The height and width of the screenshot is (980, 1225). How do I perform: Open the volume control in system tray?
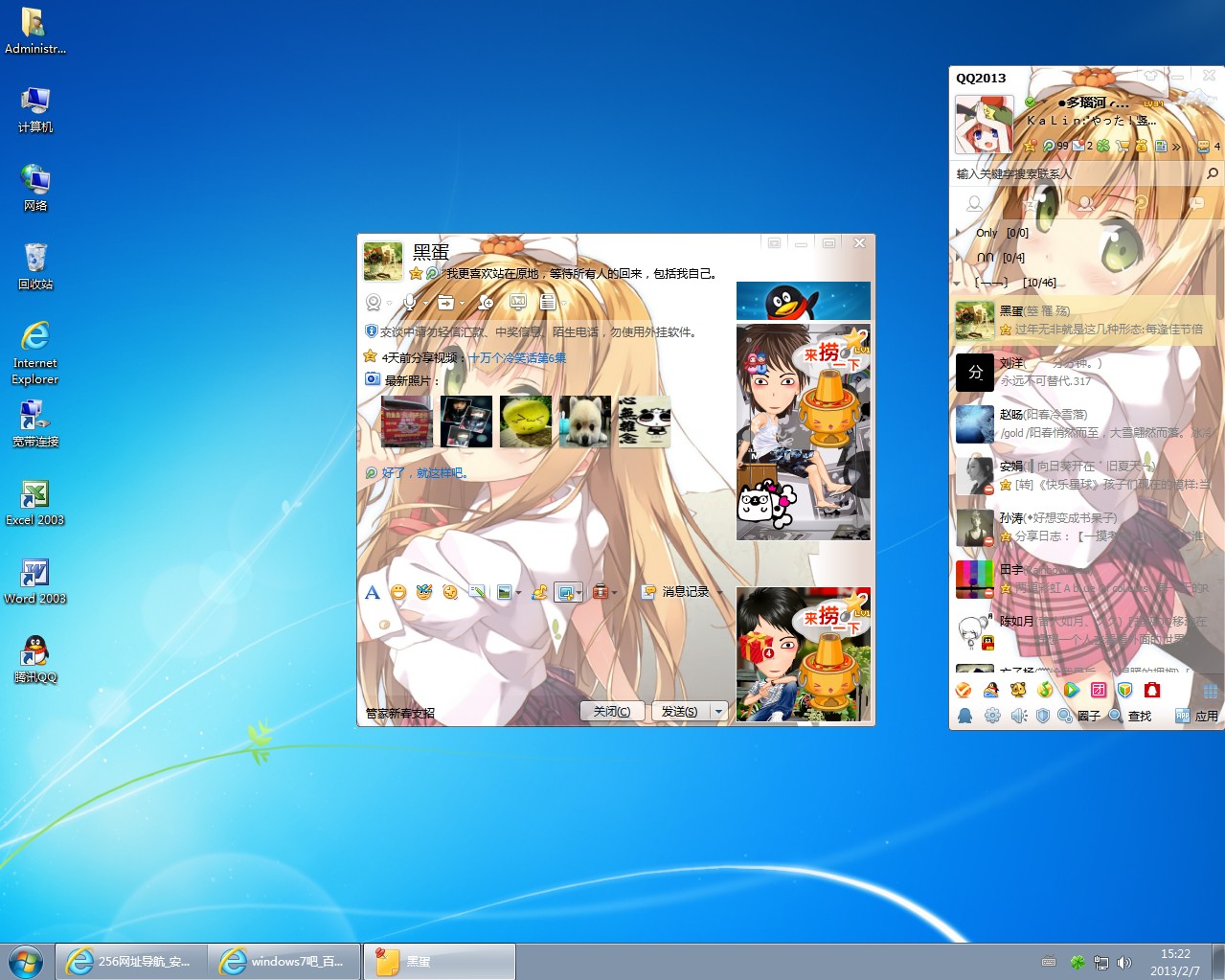1124,963
